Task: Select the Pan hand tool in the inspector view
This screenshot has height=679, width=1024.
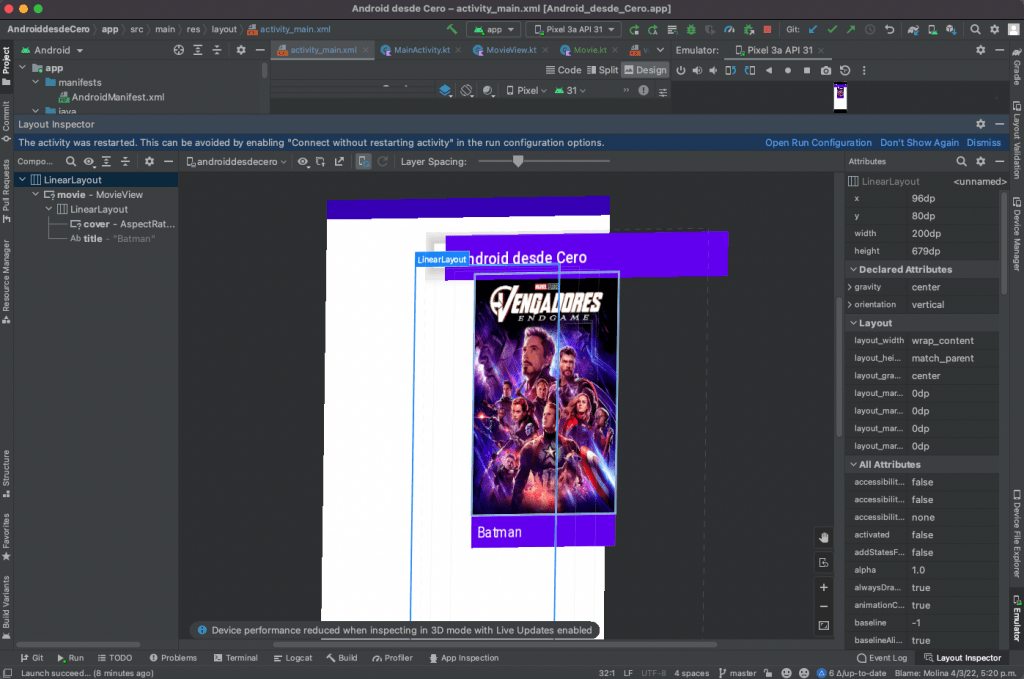Action: [824, 537]
